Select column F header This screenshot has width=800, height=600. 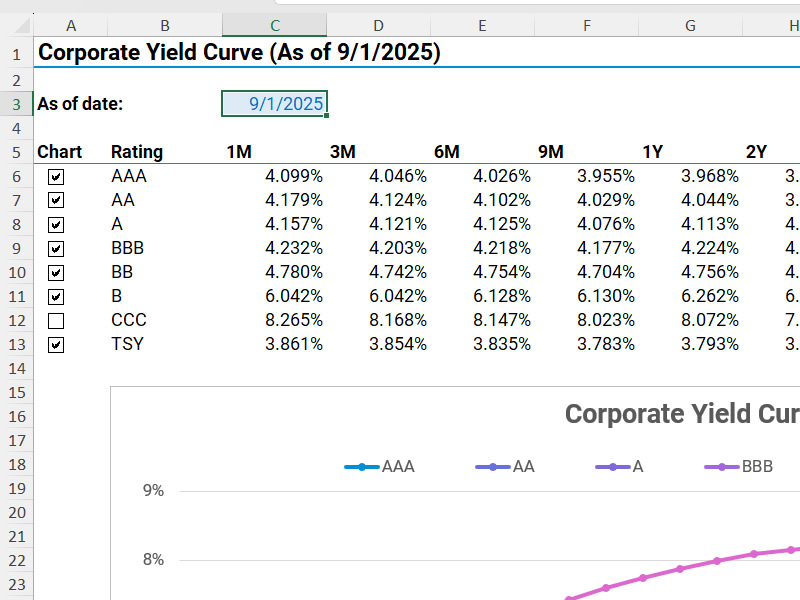pos(586,25)
